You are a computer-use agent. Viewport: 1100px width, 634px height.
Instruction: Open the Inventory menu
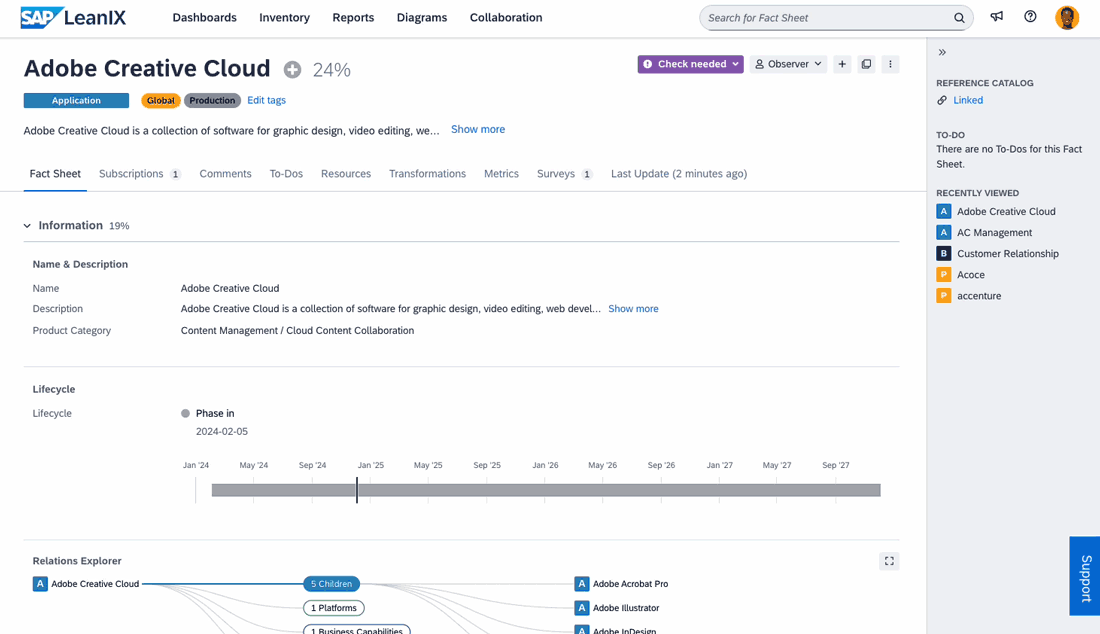point(284,18)
